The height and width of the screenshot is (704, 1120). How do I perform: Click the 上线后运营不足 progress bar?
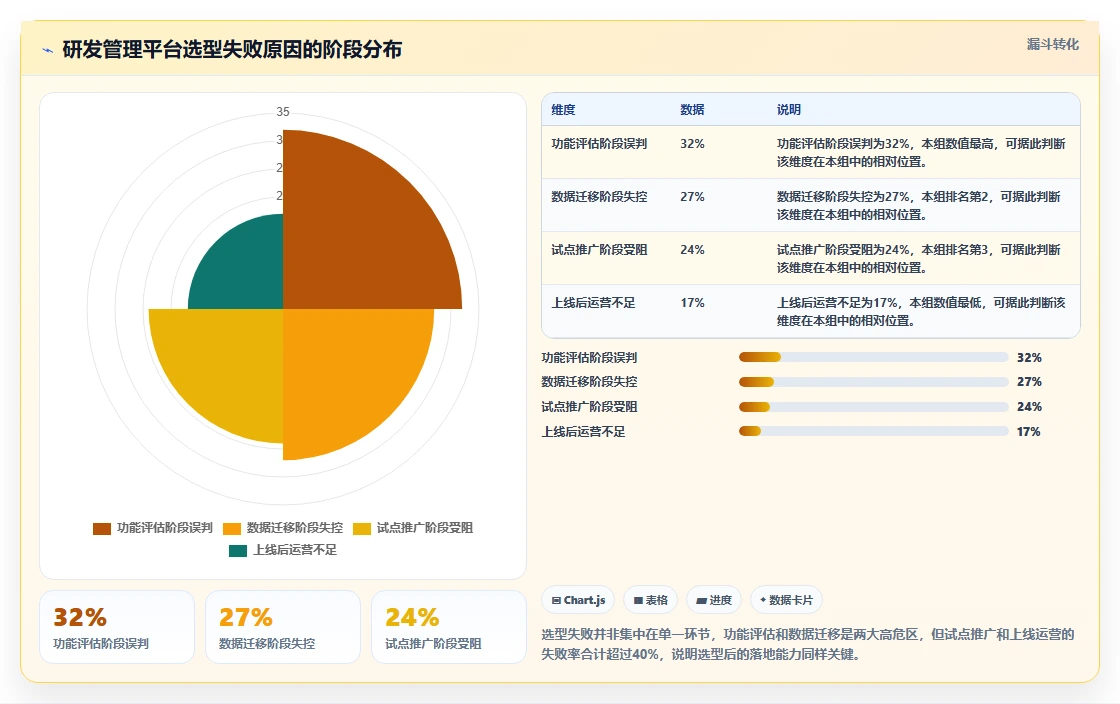point(874,431)
